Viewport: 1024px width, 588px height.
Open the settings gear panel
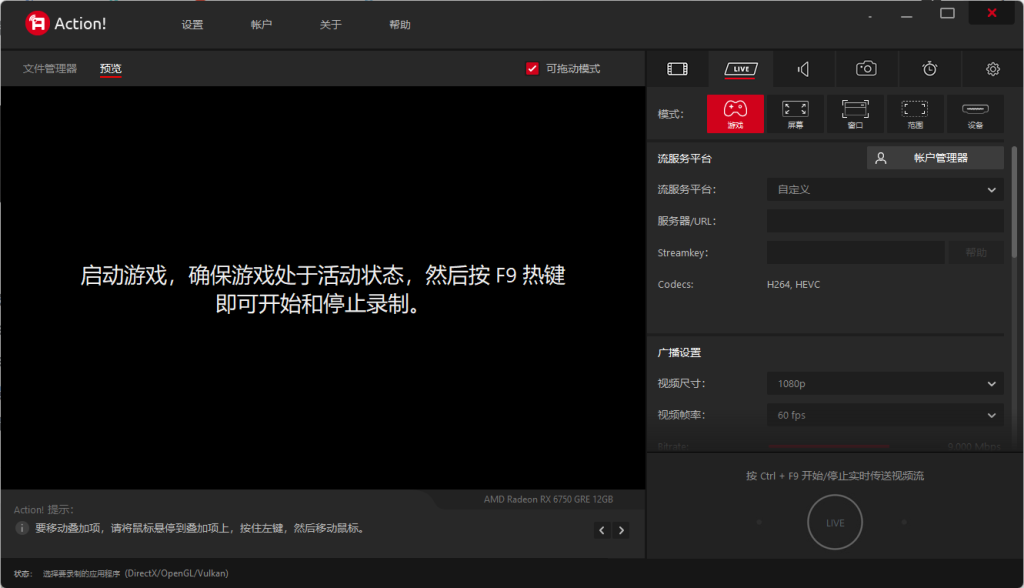pyautogui.click(x=992, y=68)
